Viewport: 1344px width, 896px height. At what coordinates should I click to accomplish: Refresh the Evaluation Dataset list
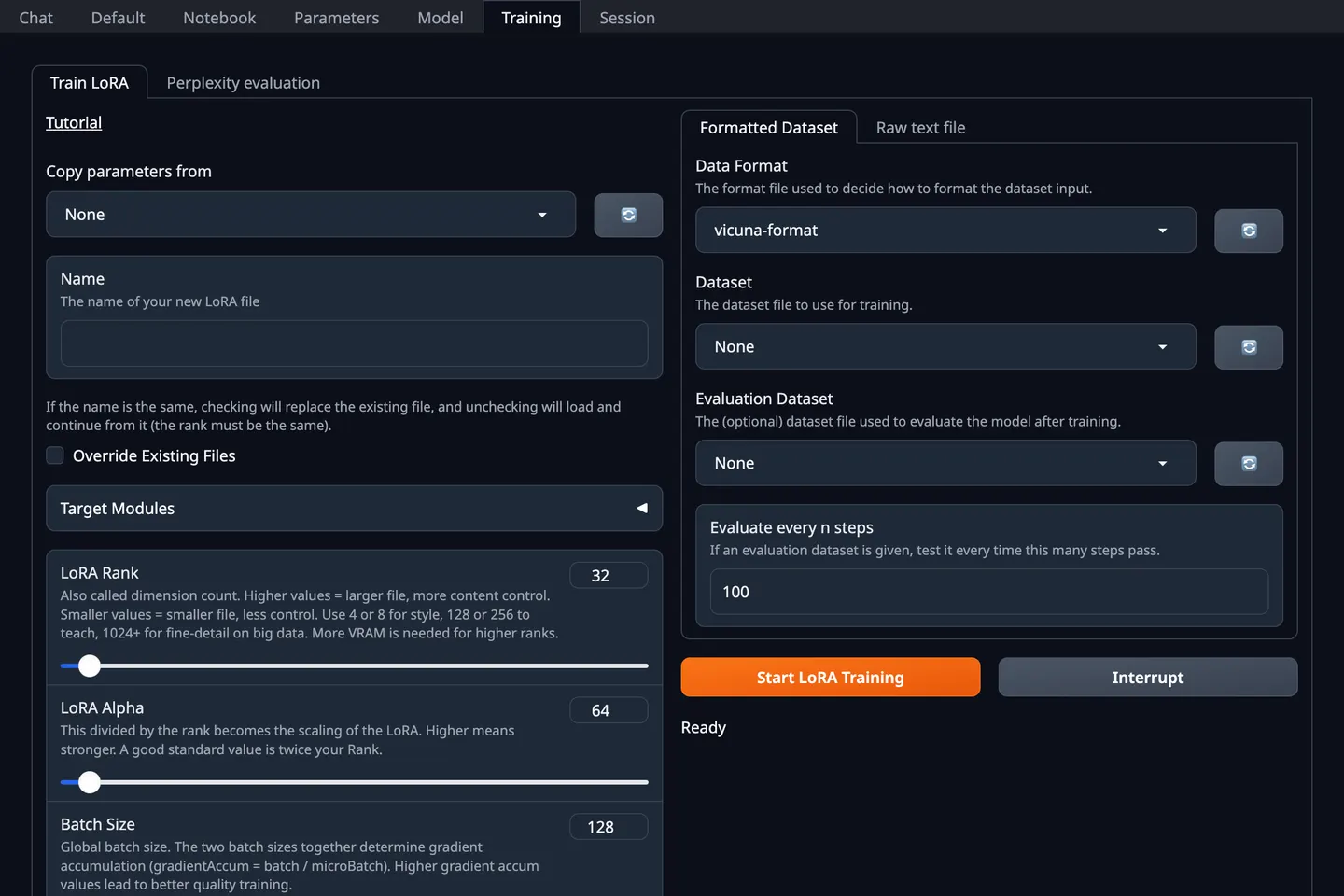coord(1249,464)
